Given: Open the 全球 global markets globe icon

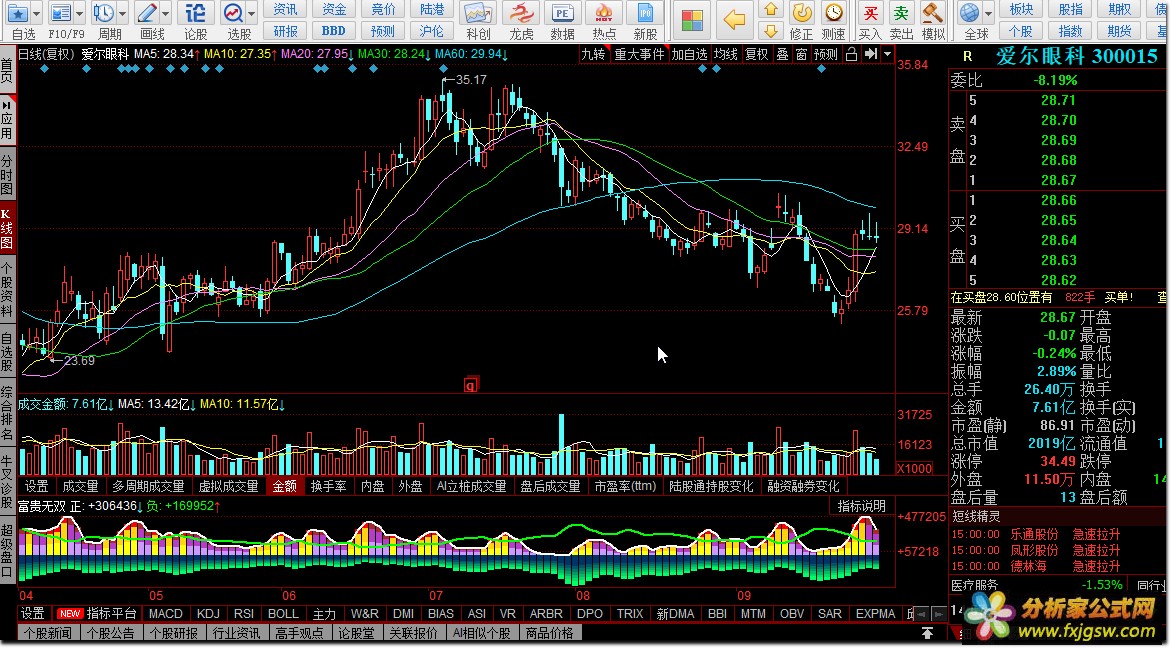Looking at the screenshot, I should (969, 13).
